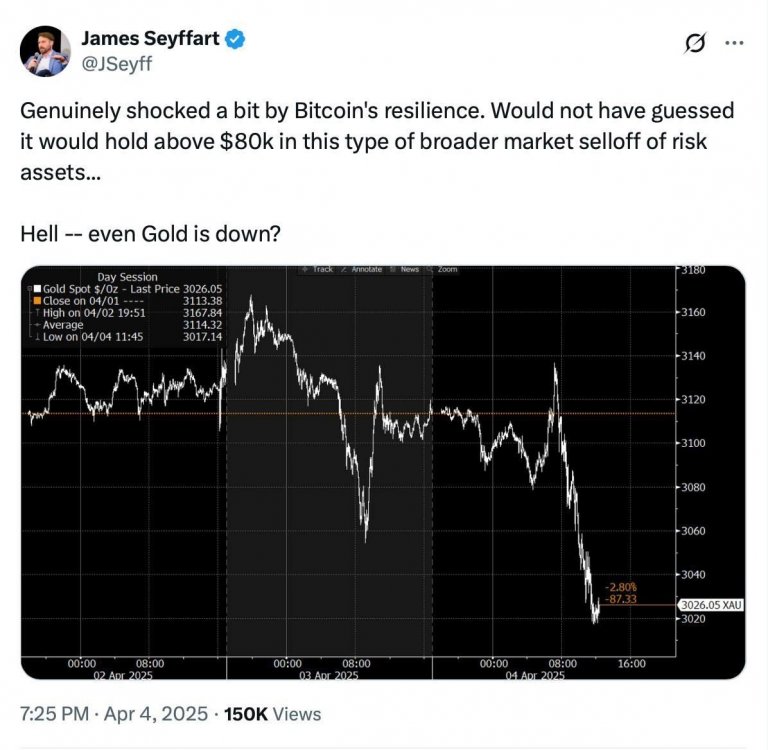The width and height of the screenshot is (768, 750).
Task: Click the 7:25 PM · Apr 4, 2025 timestamp
Action: tap(115, 714)
